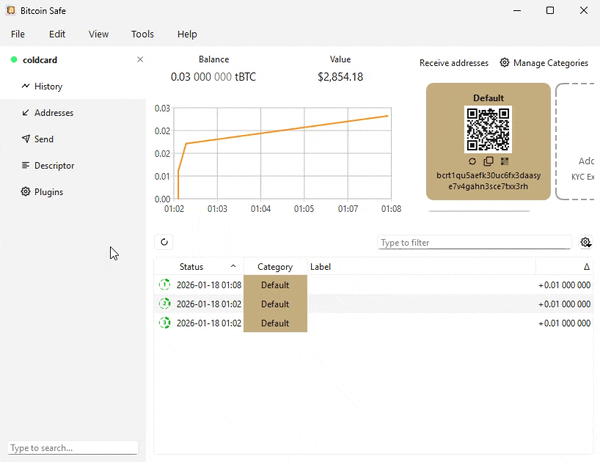Click Default category of second transaction
Viewport: 600px width, 462px height.
coord(275,304)
